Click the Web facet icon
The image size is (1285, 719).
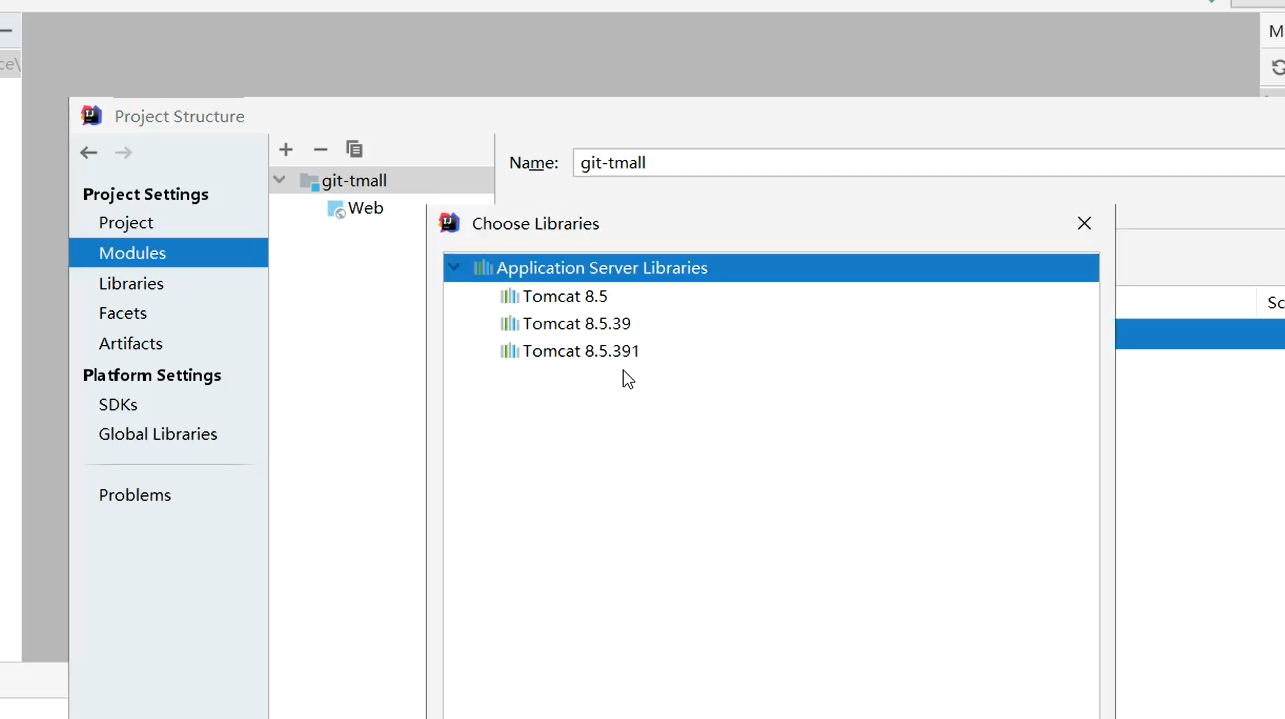point(336,209)
